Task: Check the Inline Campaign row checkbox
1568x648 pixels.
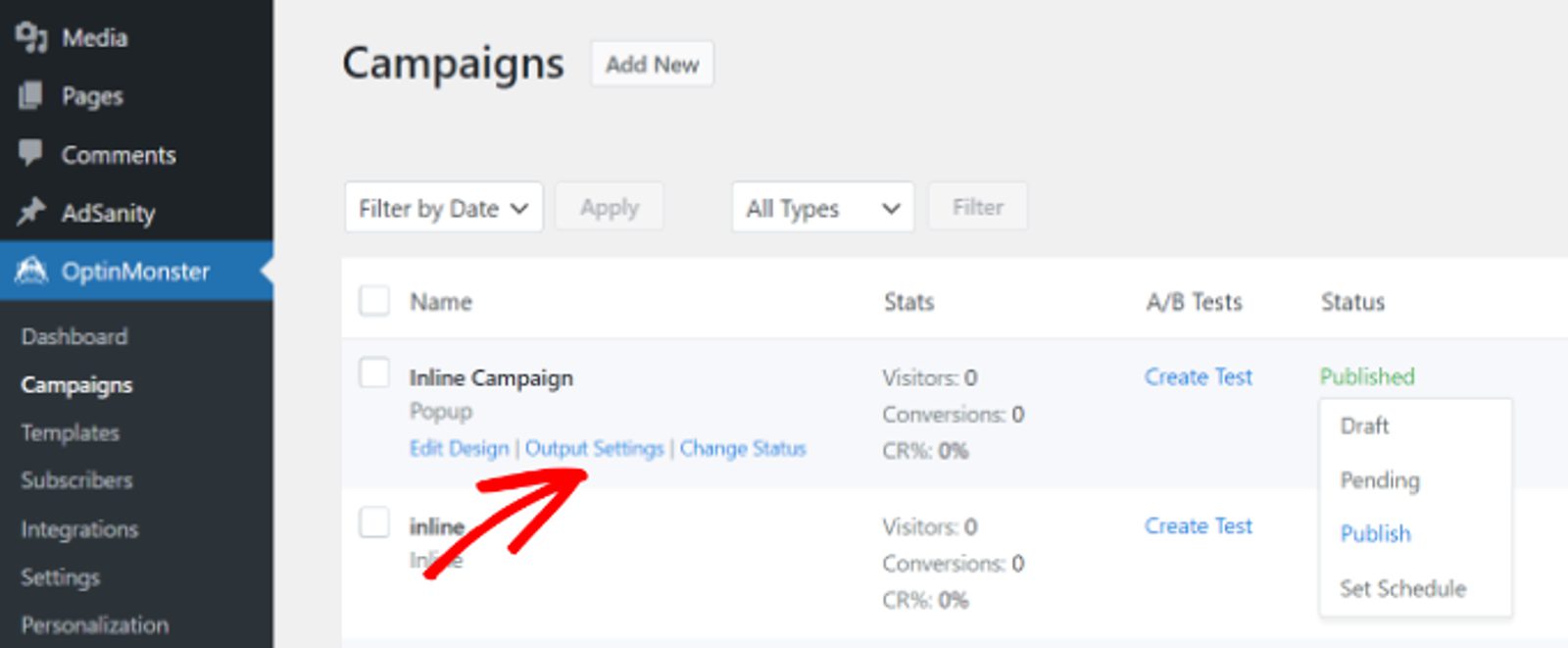Action: pos(373,374)
